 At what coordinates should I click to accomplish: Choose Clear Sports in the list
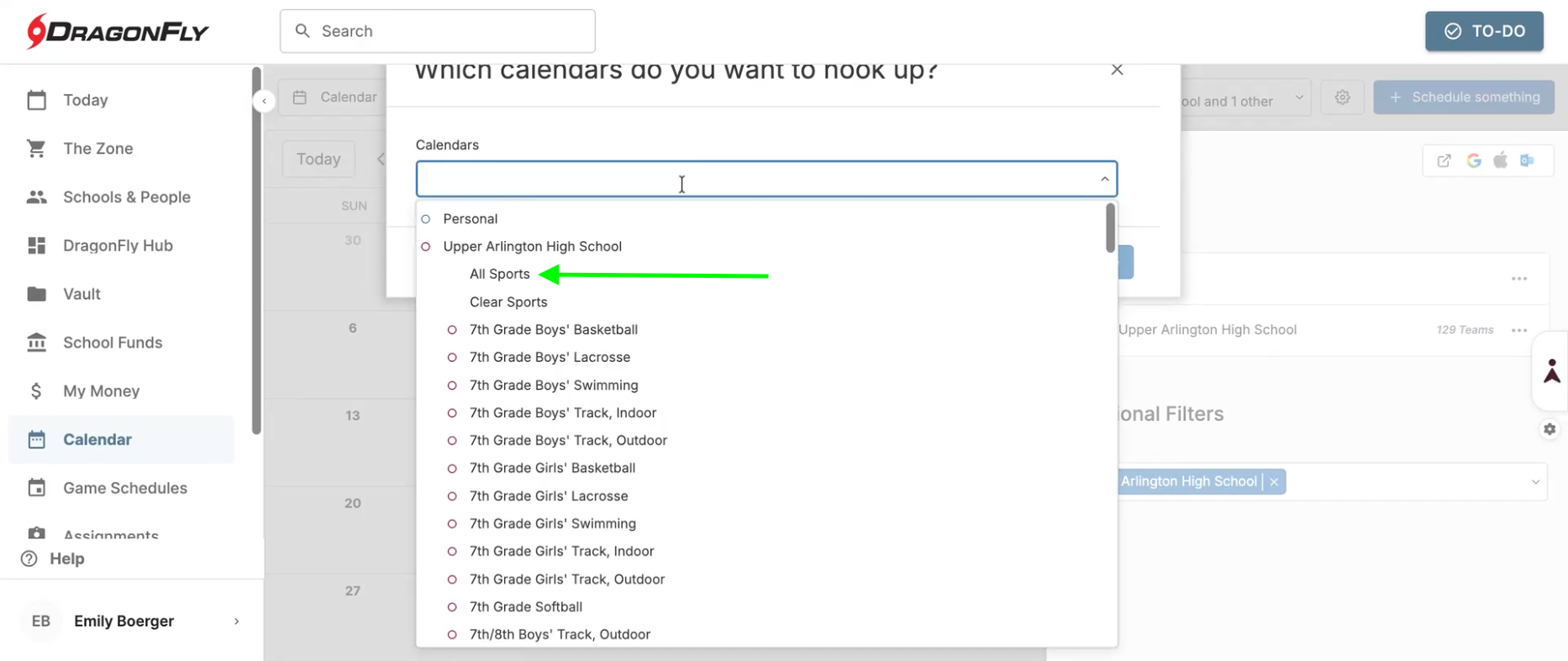tap(508, 302)
